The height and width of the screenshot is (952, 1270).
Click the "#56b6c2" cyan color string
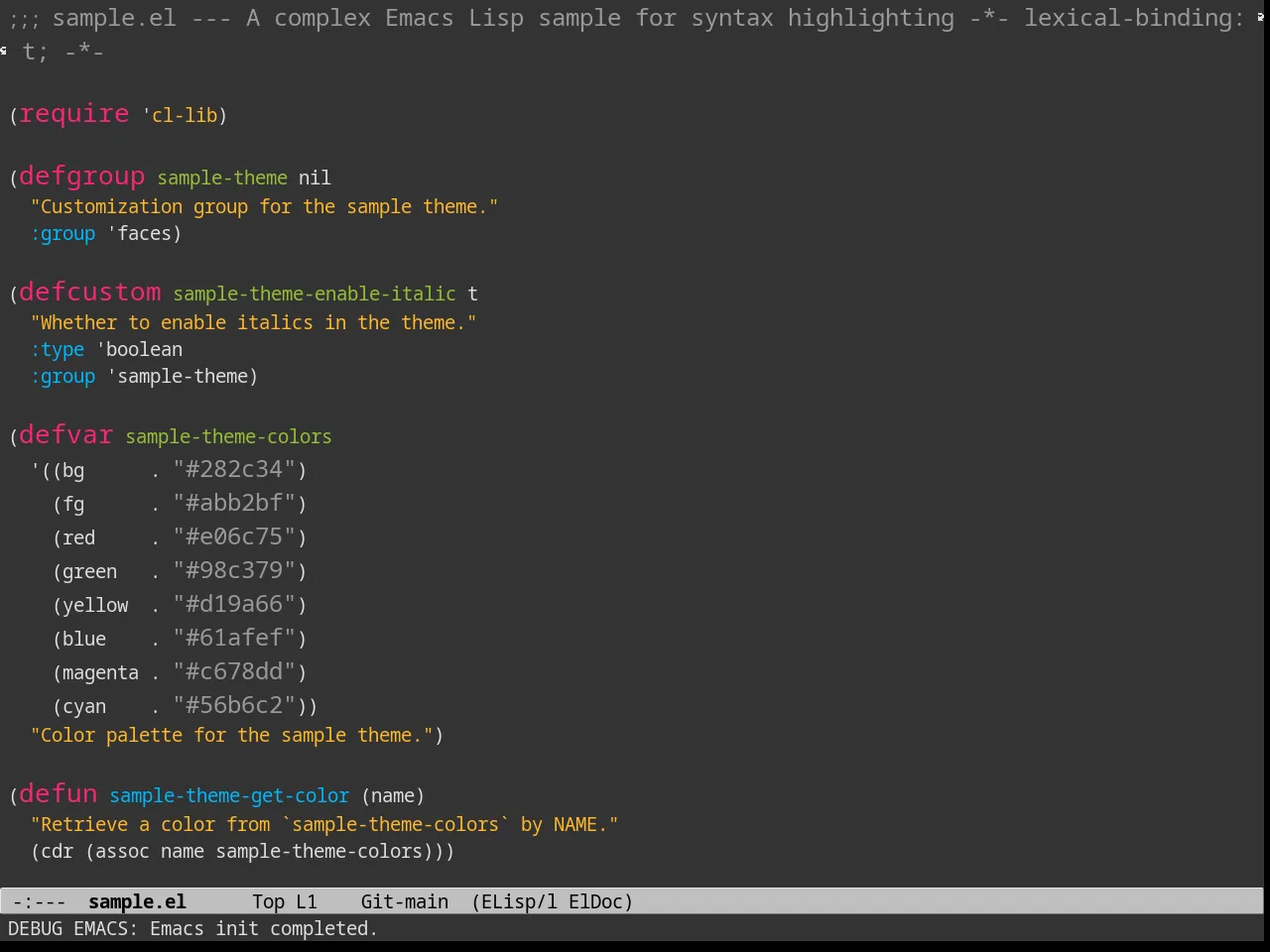tap(235, 705)
